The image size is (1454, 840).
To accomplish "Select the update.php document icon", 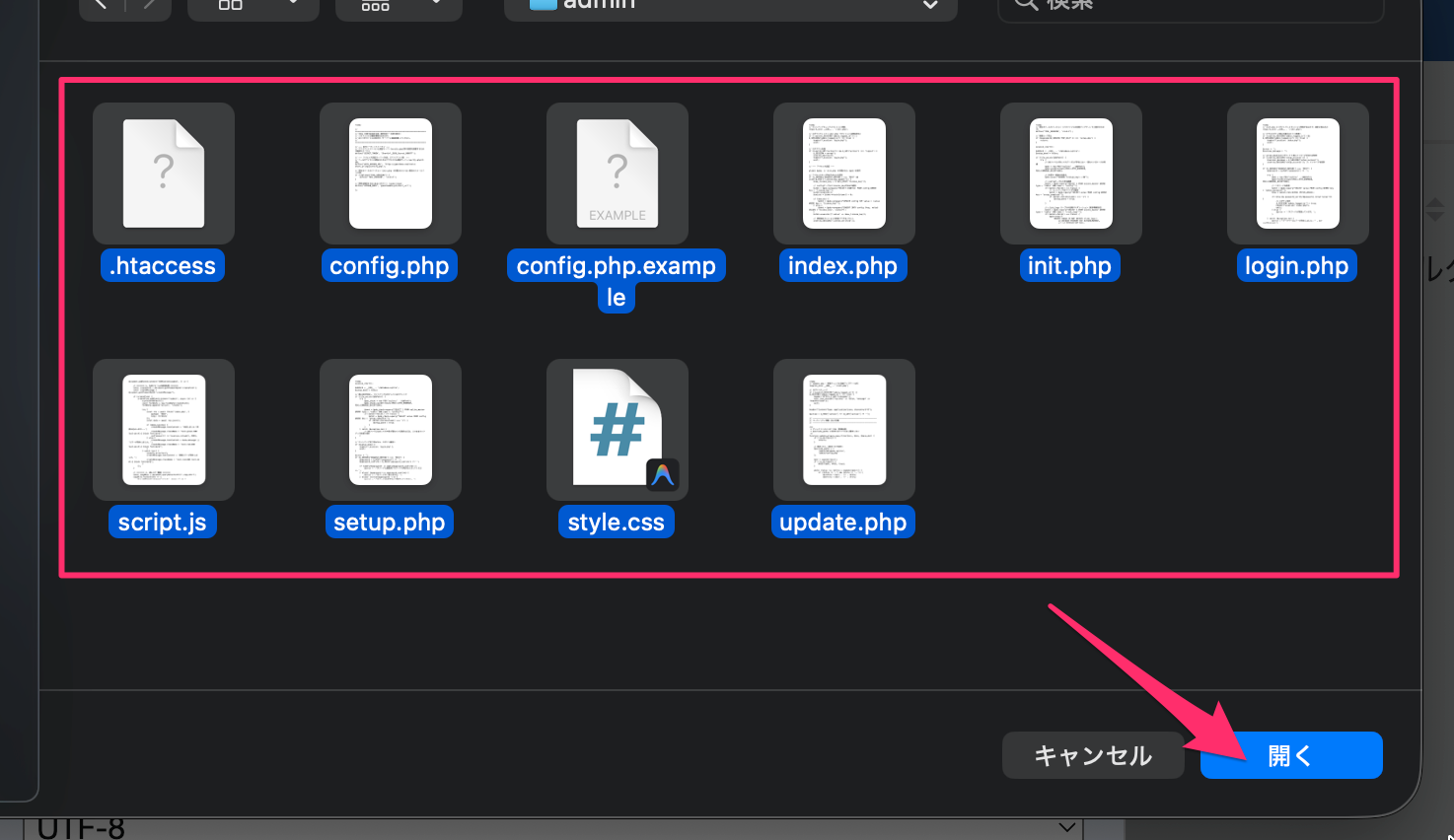I will click(x=844, y=430).
